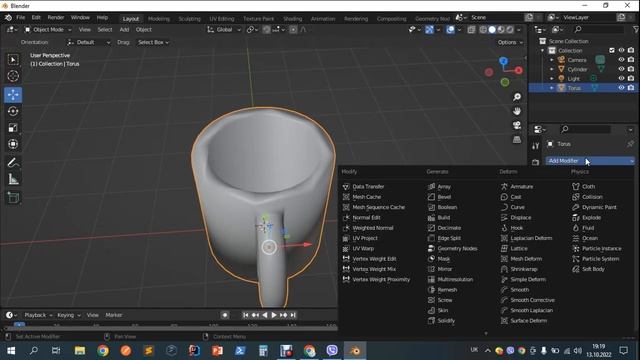Toggle camera view icon
This screenshot has height=360, width=640.
(x=517, y=125)
